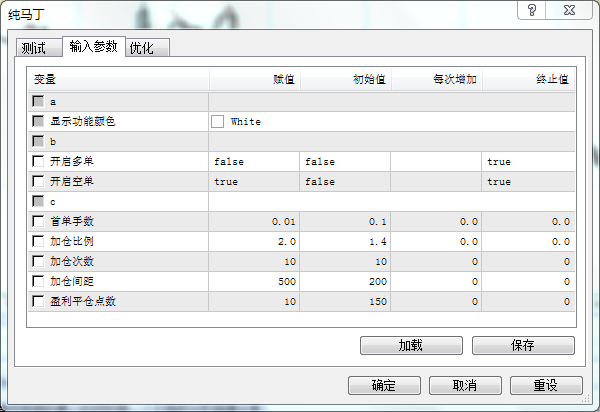Click the 显示功能颜色 variable label
This screenshot has height=412, width=600.
(x=83, y=122)
